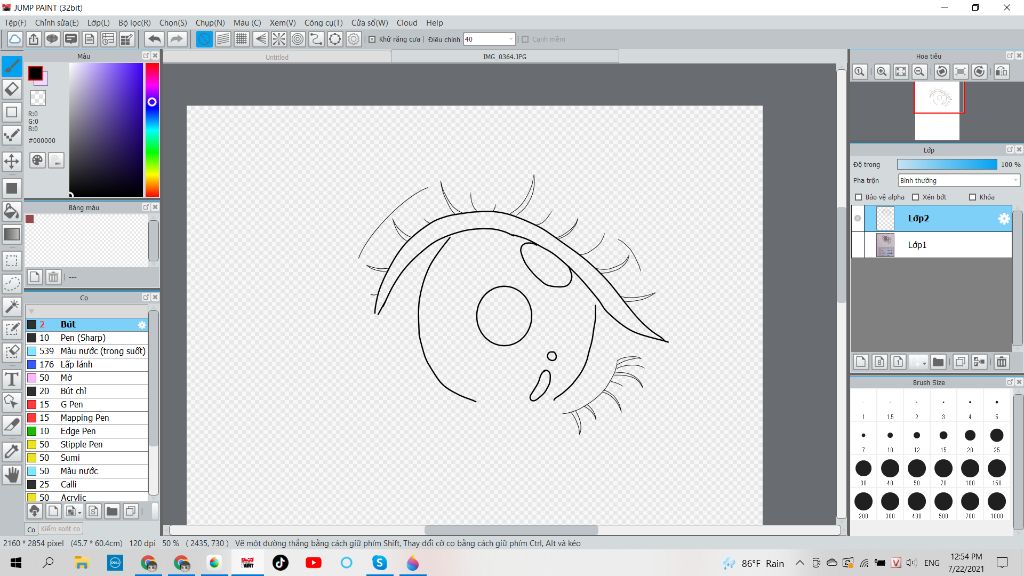Open the Windows Start menu
The height and width of the screenshot is (576, 1024).
point(16,563)
